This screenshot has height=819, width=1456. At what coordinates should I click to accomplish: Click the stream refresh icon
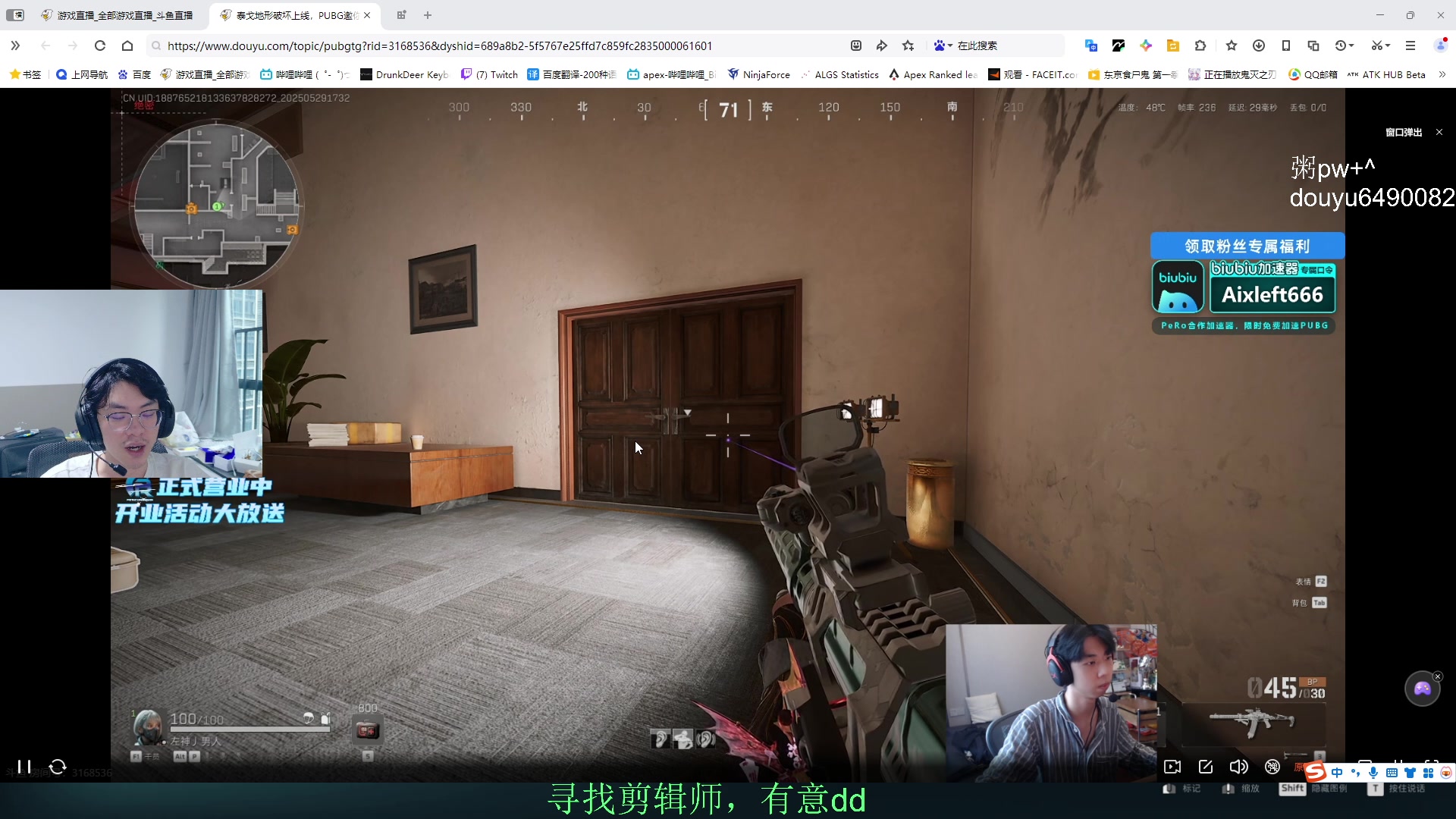[58, 767]
